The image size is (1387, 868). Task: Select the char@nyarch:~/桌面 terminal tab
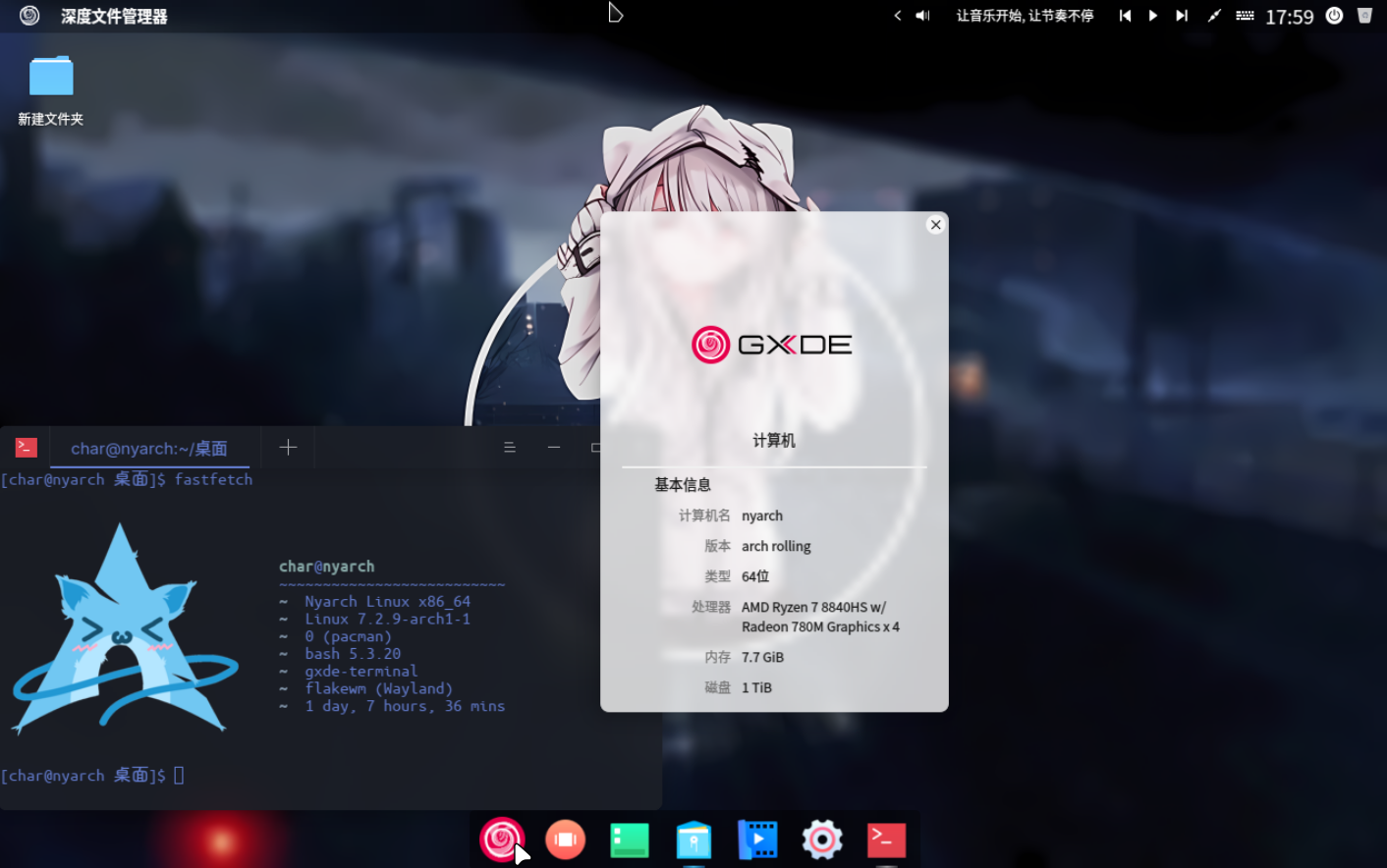tap(149, 449)
